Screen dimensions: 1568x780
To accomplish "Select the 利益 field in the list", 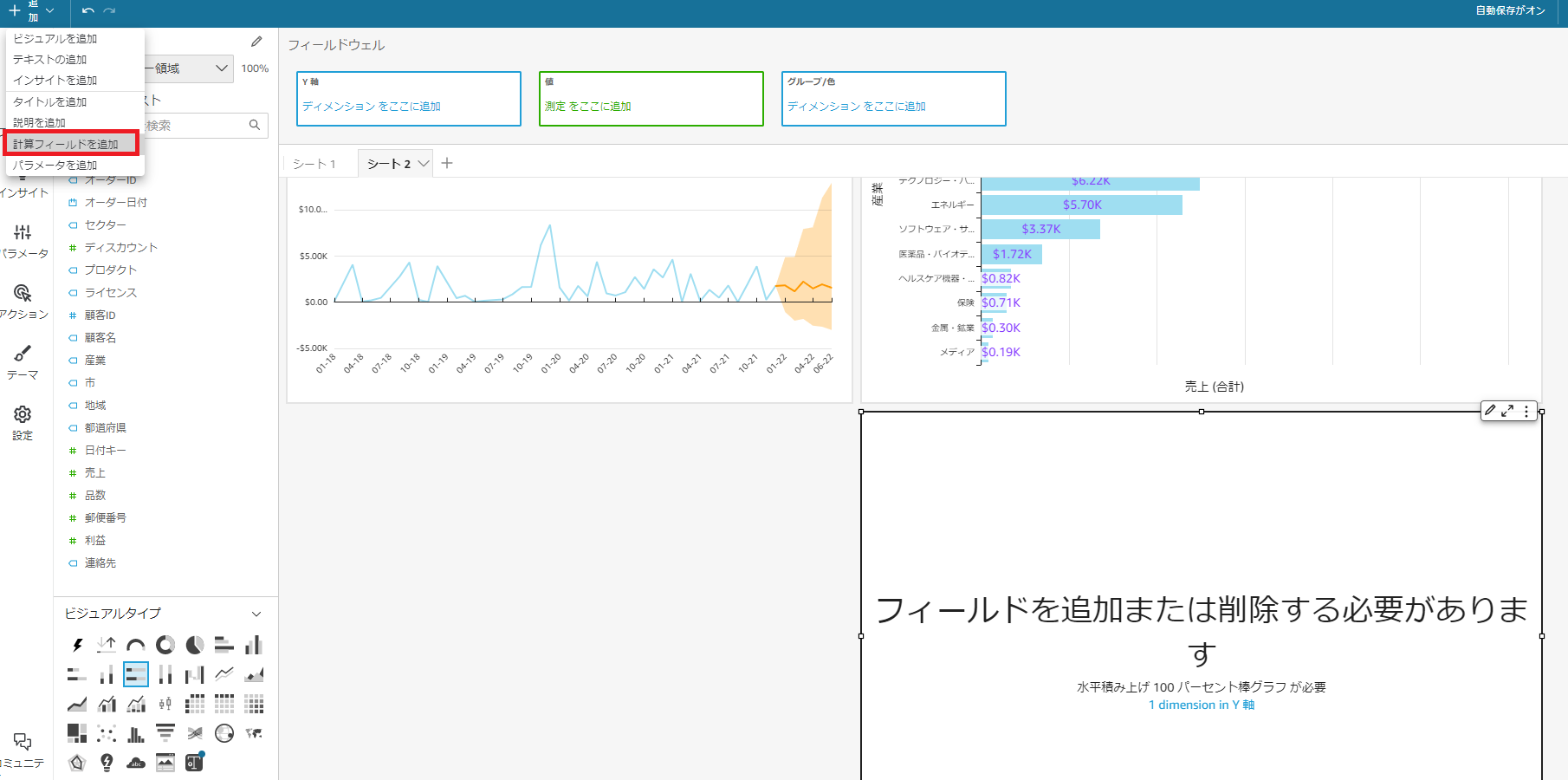I will (x=95, y=540).
